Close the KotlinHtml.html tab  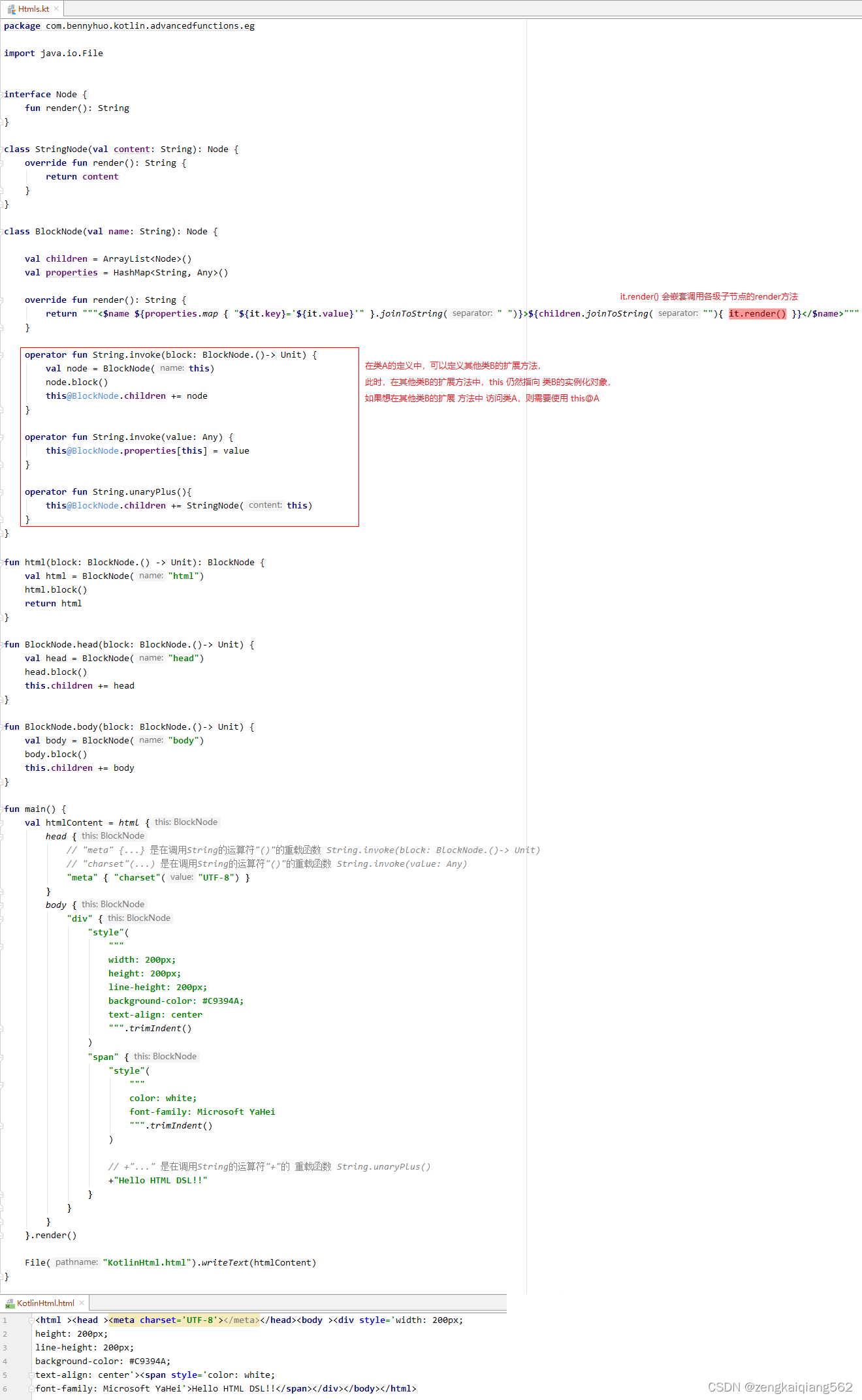point(82,1303)
